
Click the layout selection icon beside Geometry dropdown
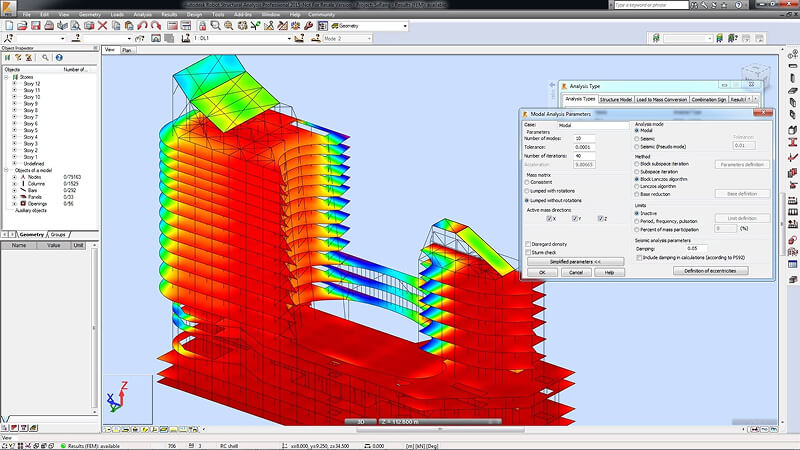tap(322, 26)
